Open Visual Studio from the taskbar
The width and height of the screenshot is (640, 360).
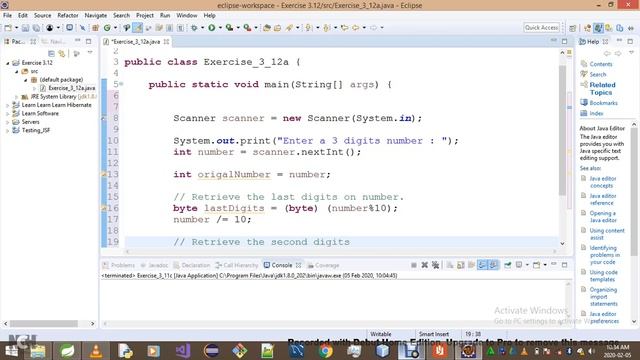click(x=183, y=351)
